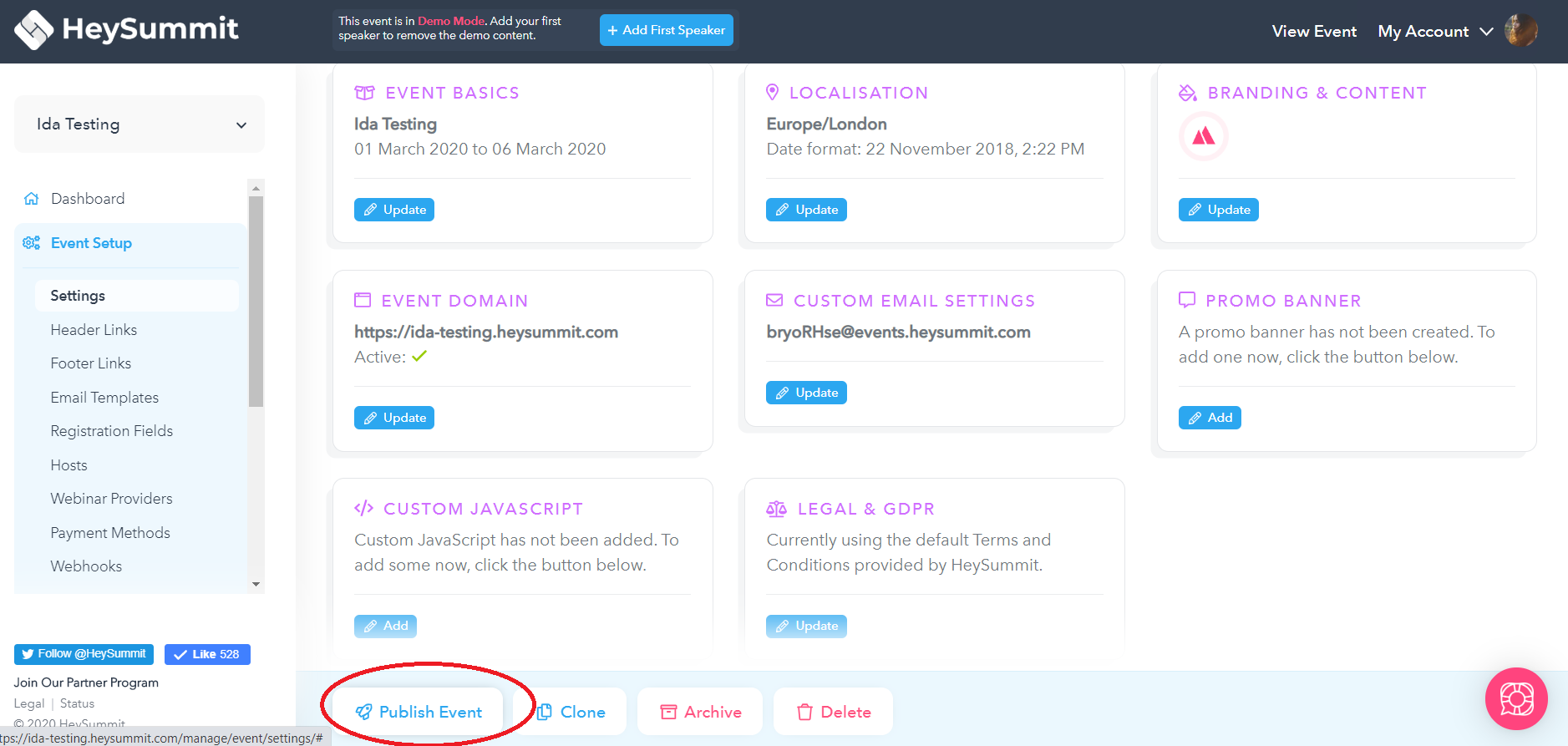Add a Promo Banner
1568x746 pixels.
pyautogui.click(x=1210, y=418)
